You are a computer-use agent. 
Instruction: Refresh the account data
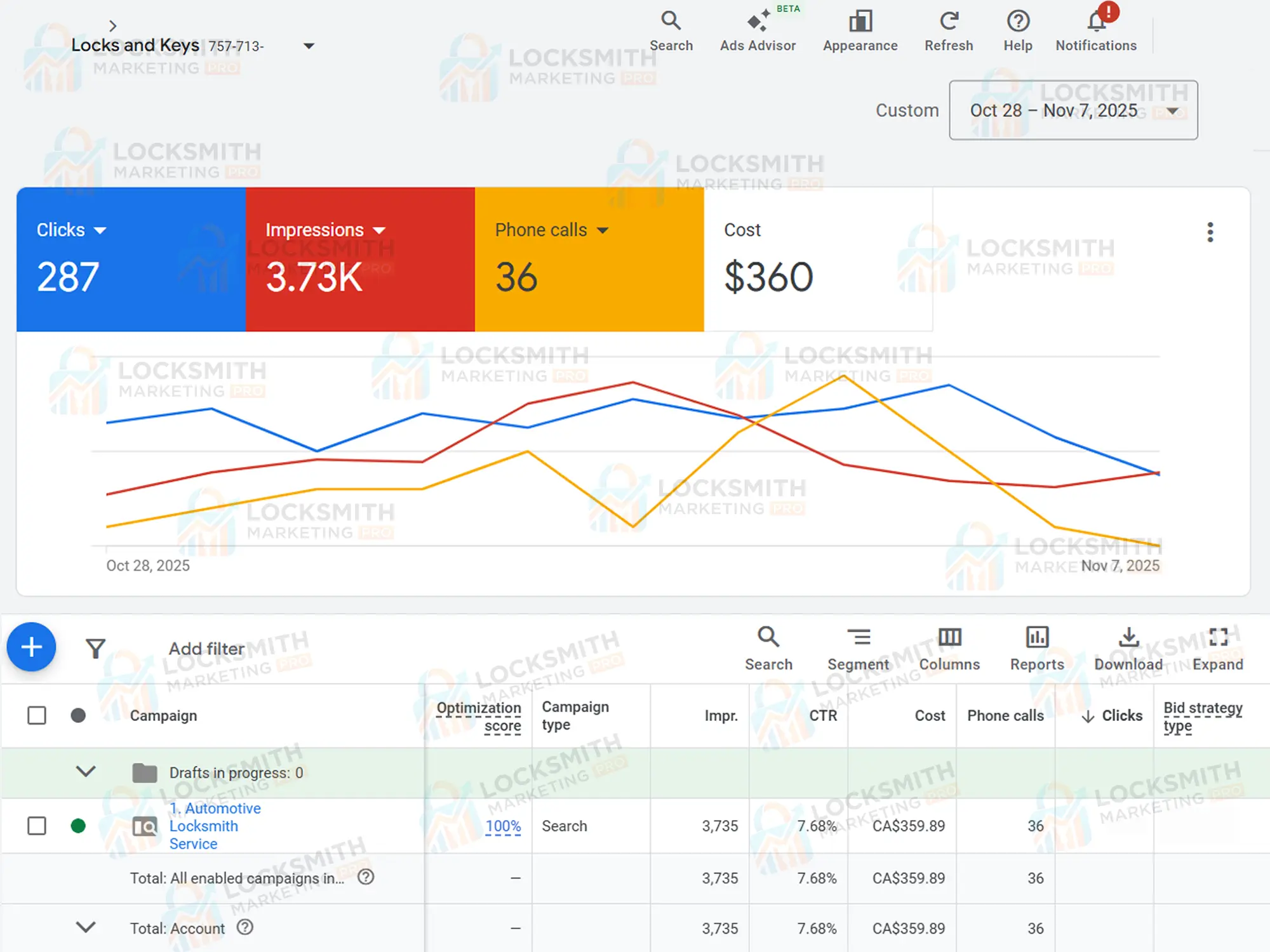(x=948, y=29)
